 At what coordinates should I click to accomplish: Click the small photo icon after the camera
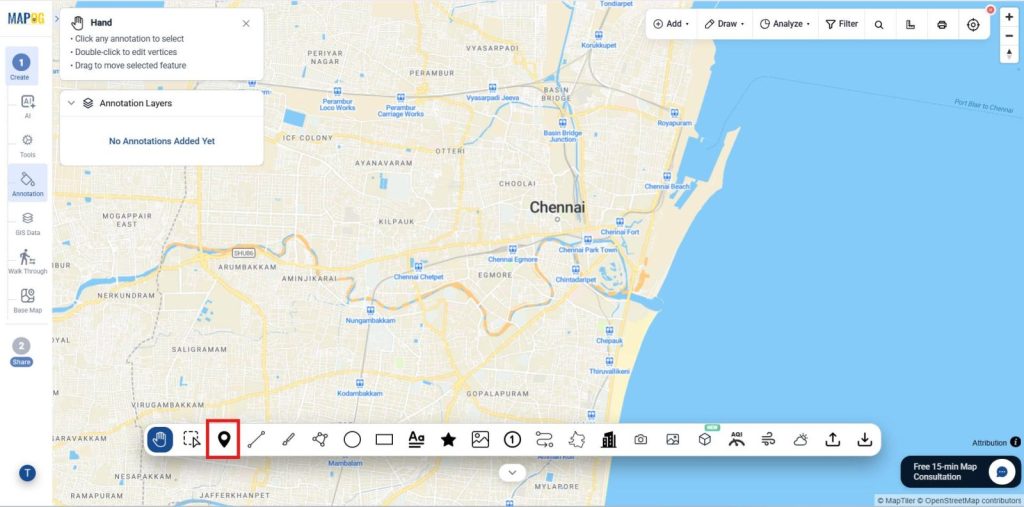673,440
